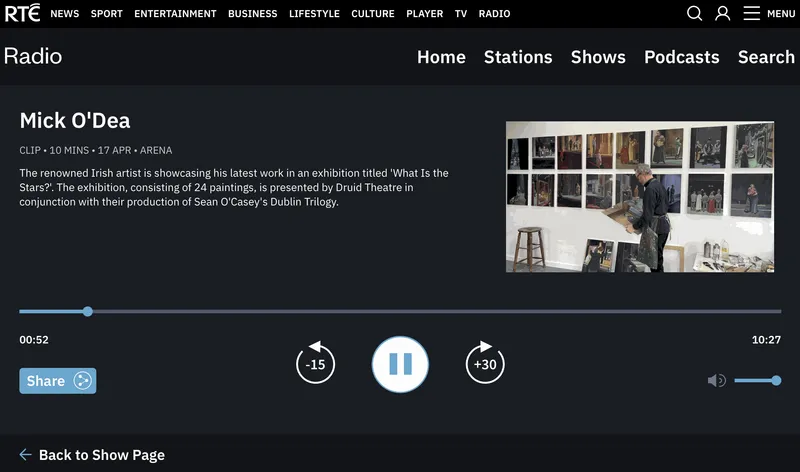
Task: Select Home in Radio navigation
Action: 441,57
